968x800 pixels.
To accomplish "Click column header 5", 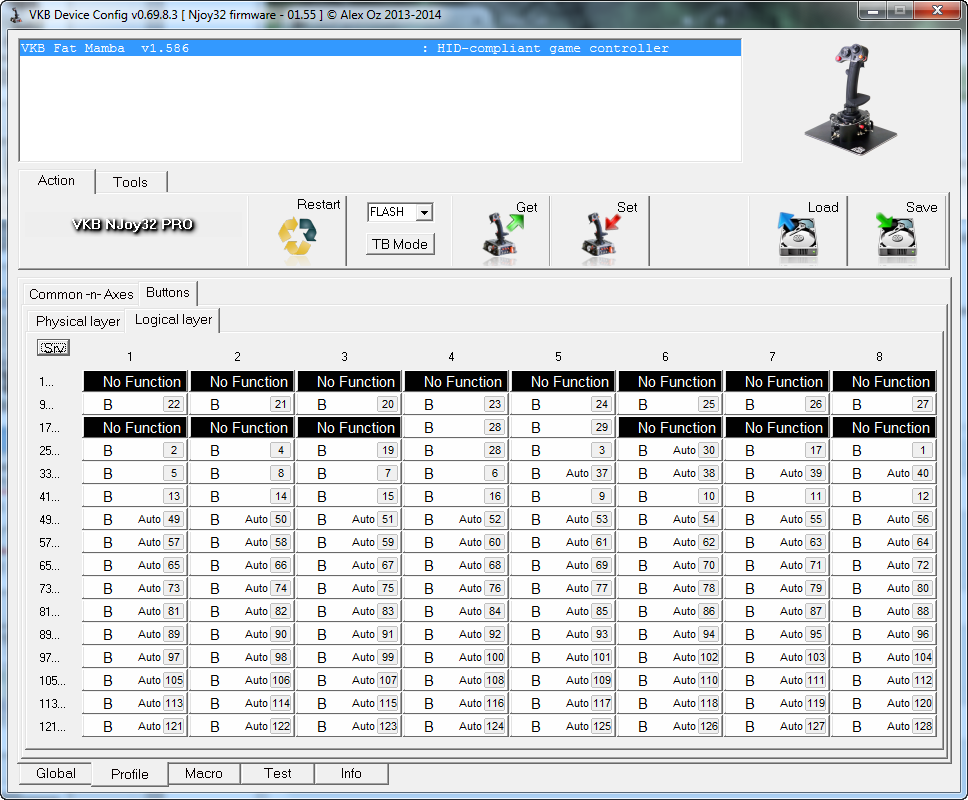I will pos(558,357).
